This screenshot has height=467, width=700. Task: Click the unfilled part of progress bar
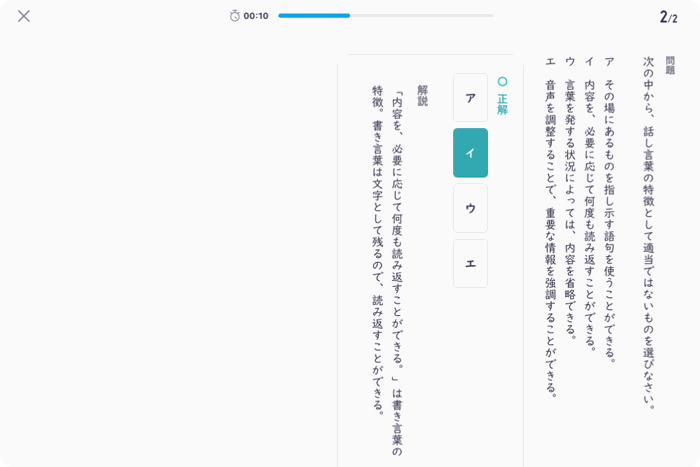point(422,16)
